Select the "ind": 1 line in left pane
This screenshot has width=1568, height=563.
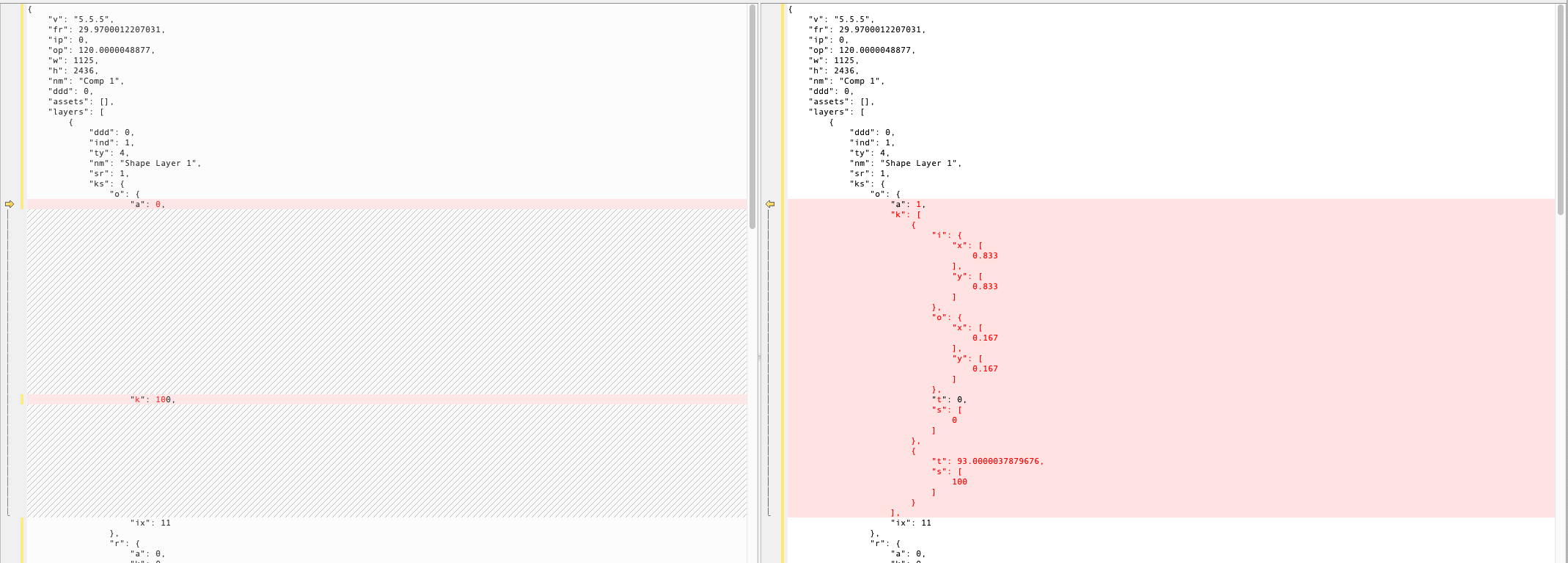(x=112, y=142)
